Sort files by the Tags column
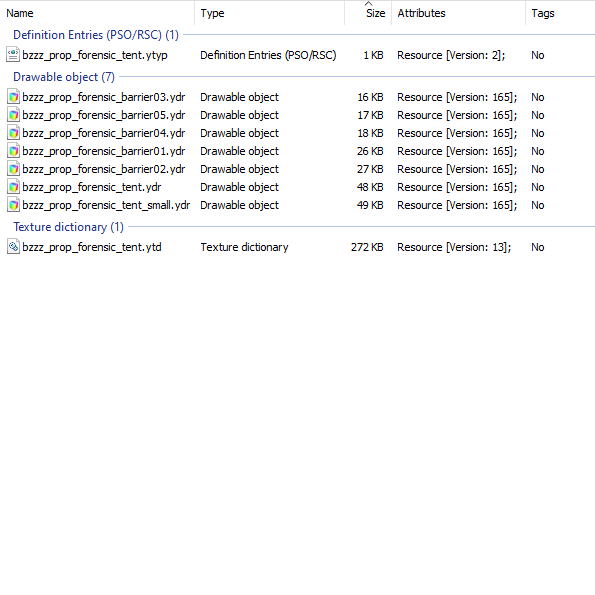The height and width of the screenshot is (595, 595). [x=560, y=13]
